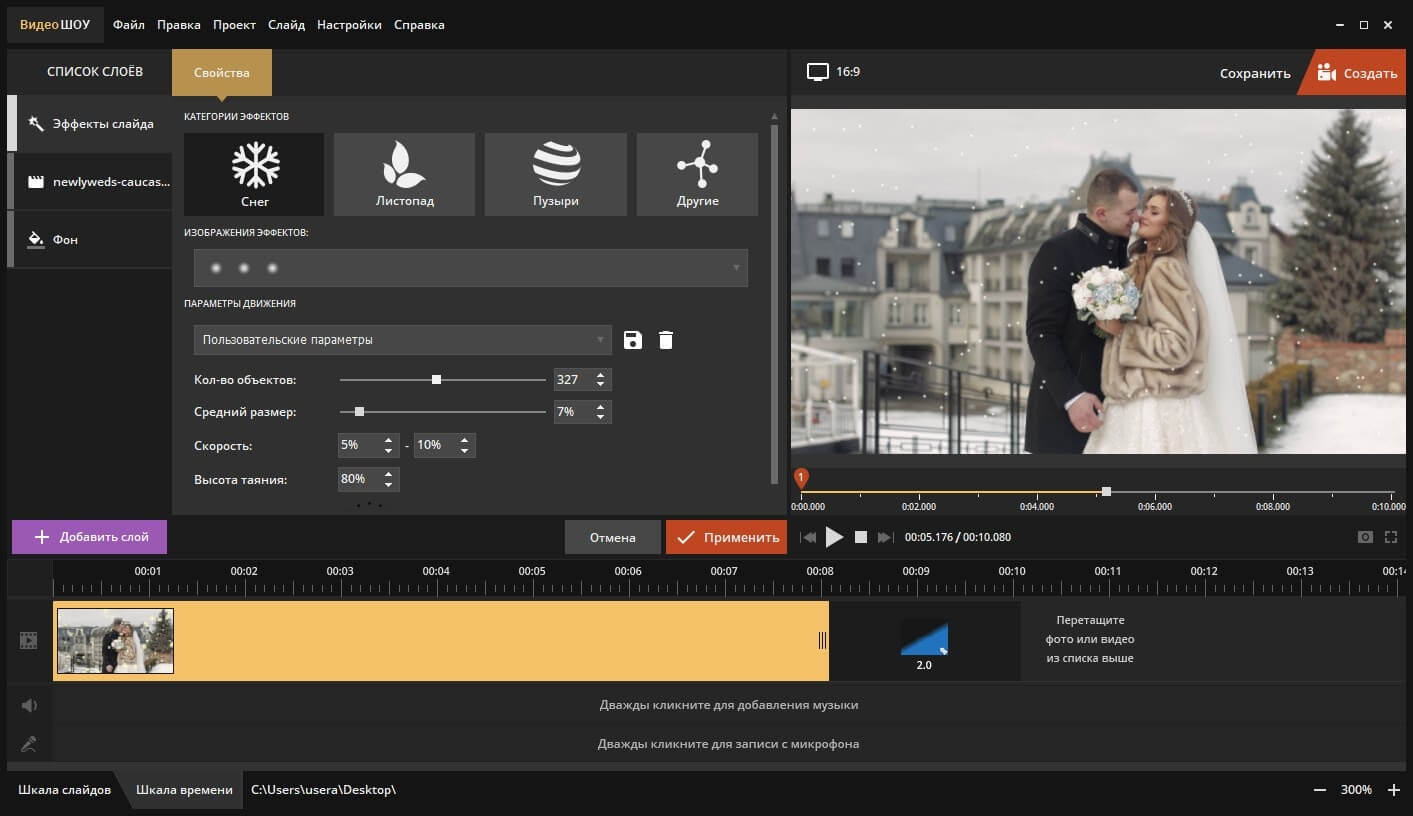Save motion preset with floppy disk icon
Image resolution: width=1413 pixels, height=816 pixels.
pos(632,340)
